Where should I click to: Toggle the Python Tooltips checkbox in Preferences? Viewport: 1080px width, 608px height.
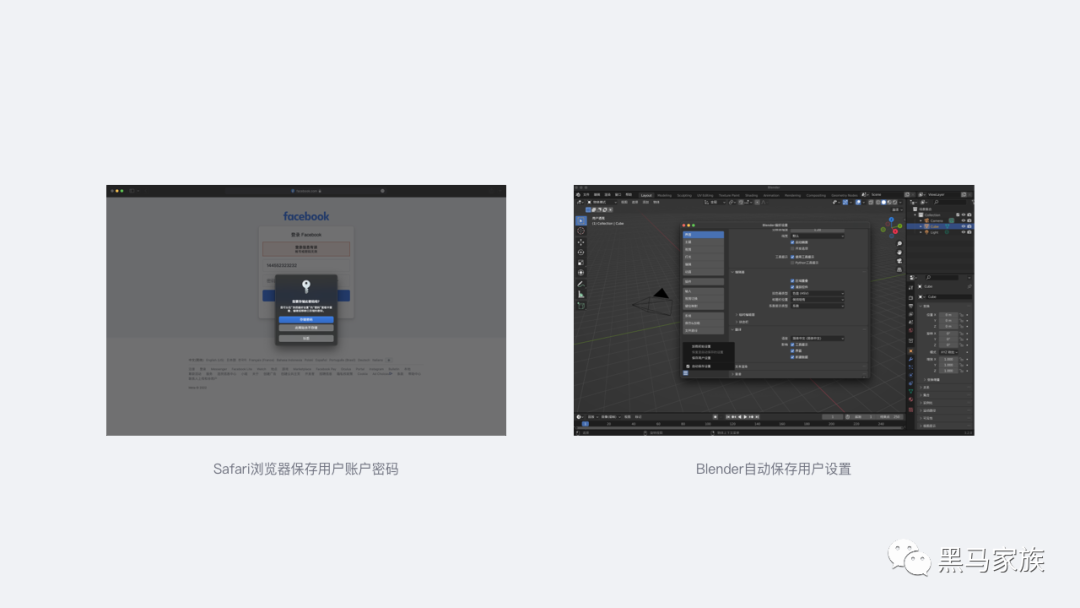coord(792,263)
